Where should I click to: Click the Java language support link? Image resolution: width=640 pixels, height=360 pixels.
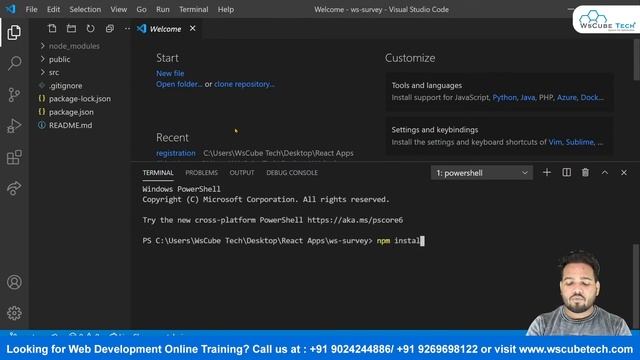(x=528, y=98)
